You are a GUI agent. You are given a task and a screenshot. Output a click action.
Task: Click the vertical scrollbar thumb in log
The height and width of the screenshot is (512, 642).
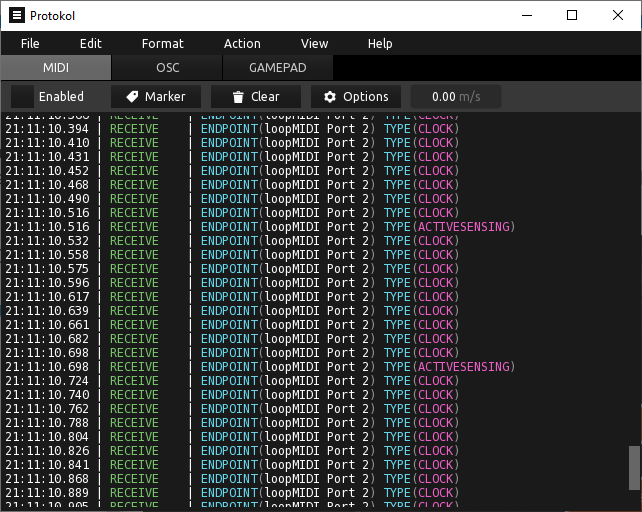pos(635,468)
